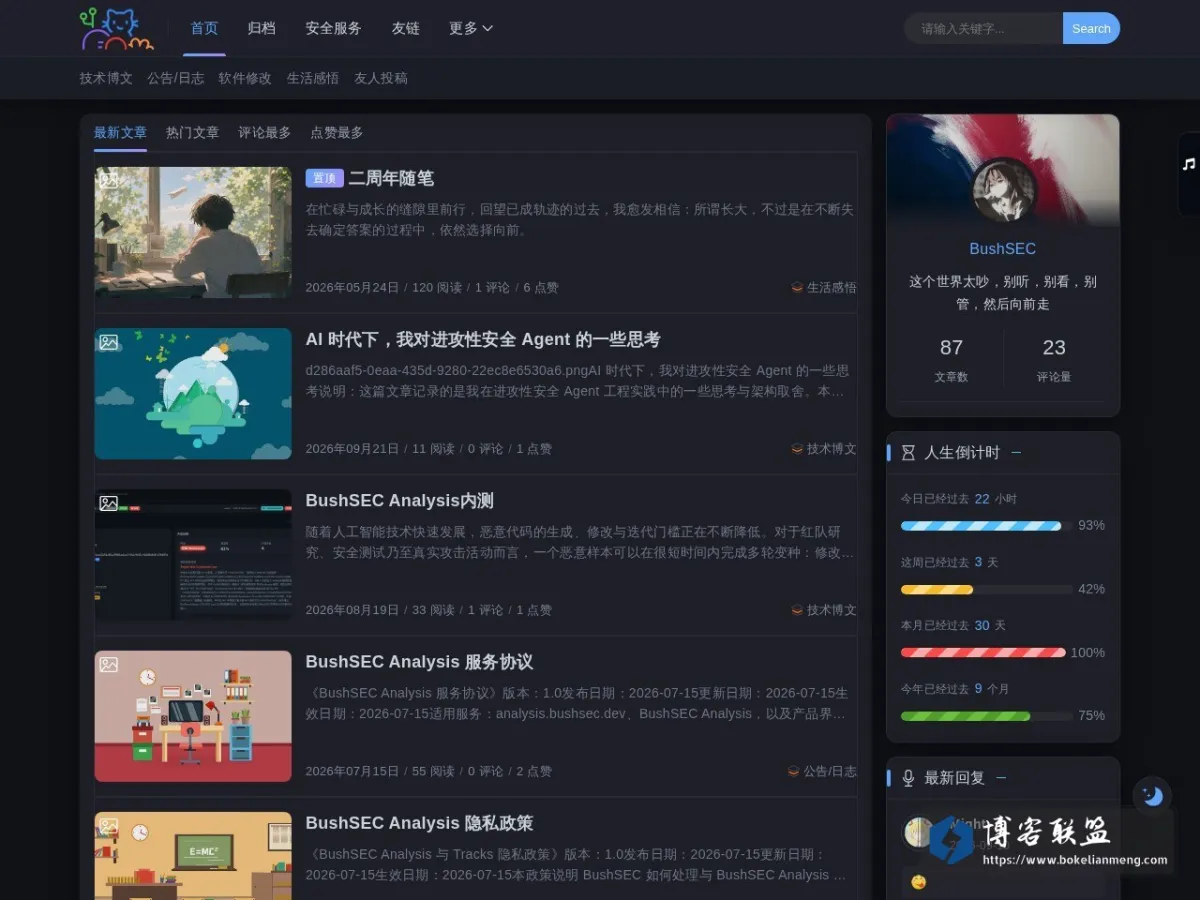The width and height of the screenshot is (1200, 900).
Task: Click the green 今年已经过去 progress bar
Action: [986, 716]
